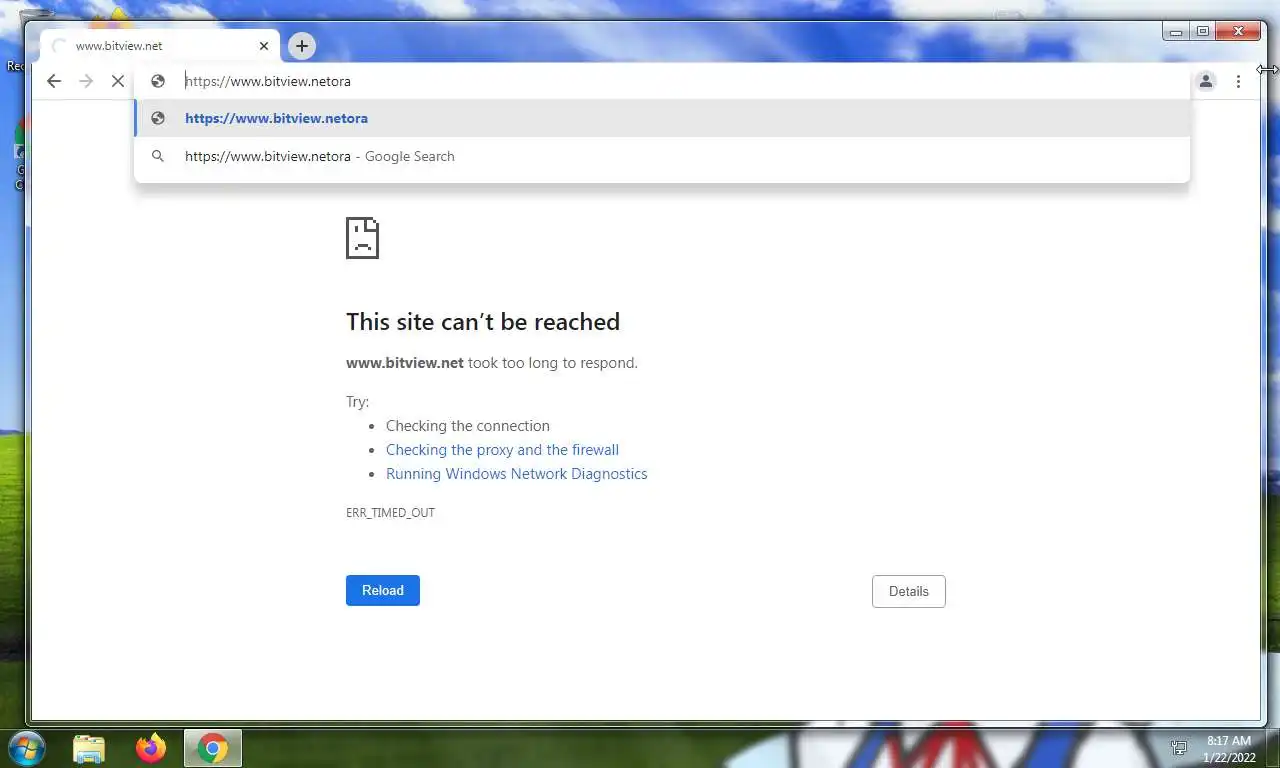Open Running Windows Network Diagnostics link
The width and height of the screenshot is (1280, 768).
point(516,474)
